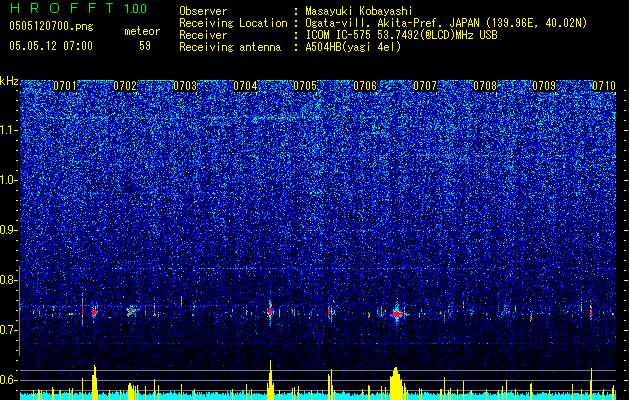This screenshot has width=629, height=400.
Task: Click the 1.0 kHz axis label
Action: coord(8,180)
